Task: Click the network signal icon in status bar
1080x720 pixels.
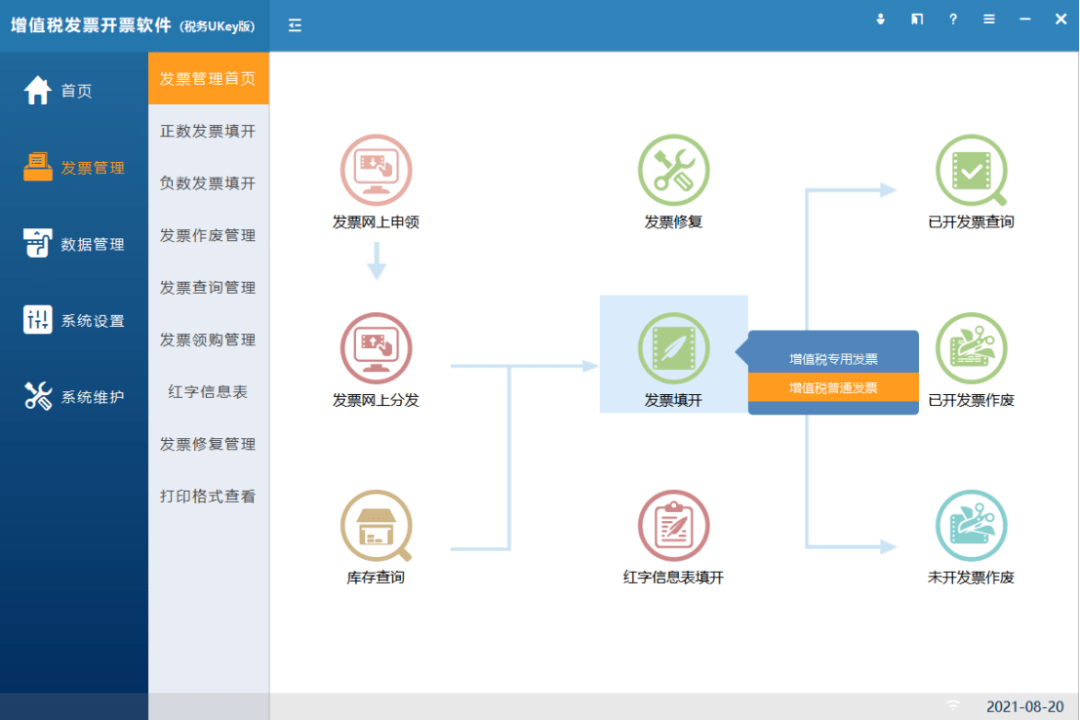Action: (x=953, y=706)
